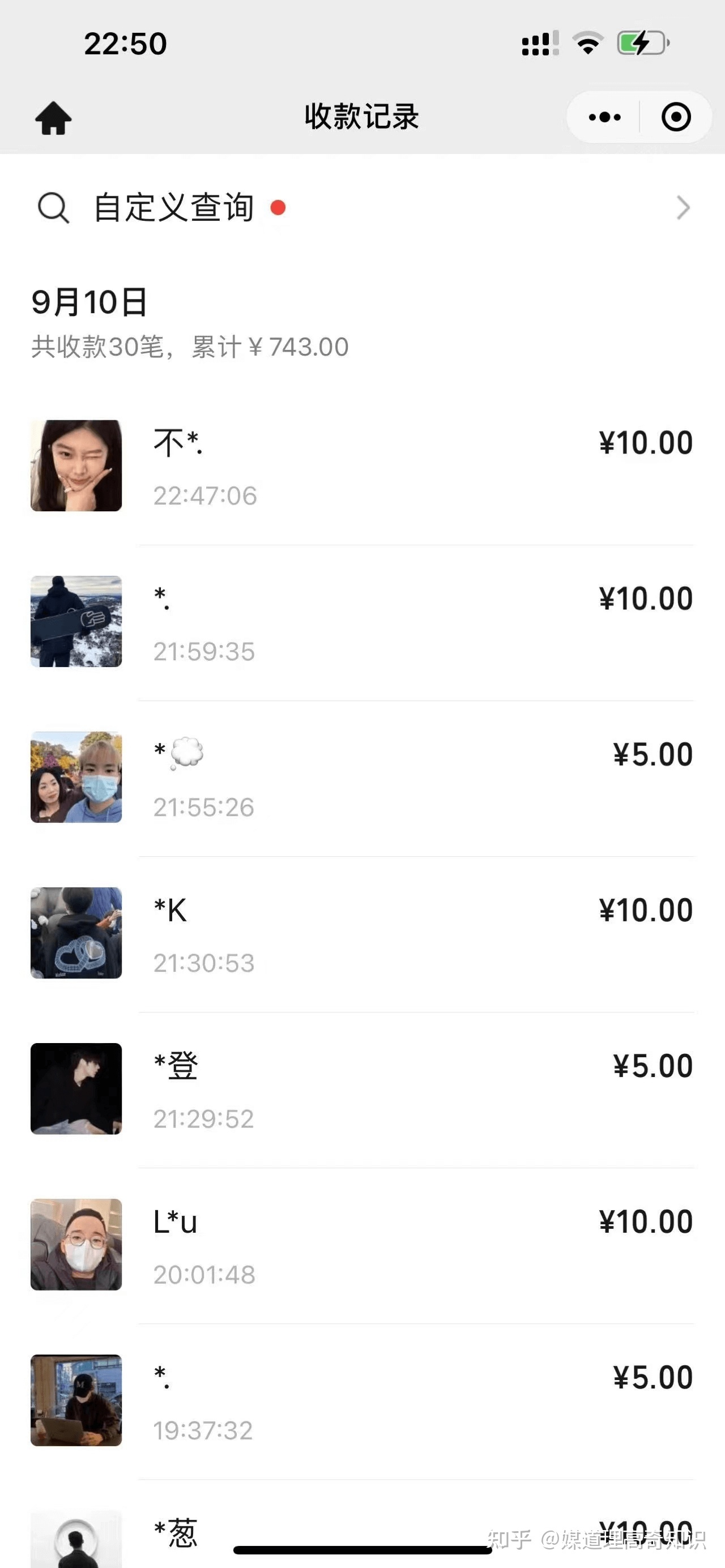This screenshot has height=1568, width=725.
Task: Tap the 9月10日 date header
Action: pyautogui.click(x=89, y=302)
